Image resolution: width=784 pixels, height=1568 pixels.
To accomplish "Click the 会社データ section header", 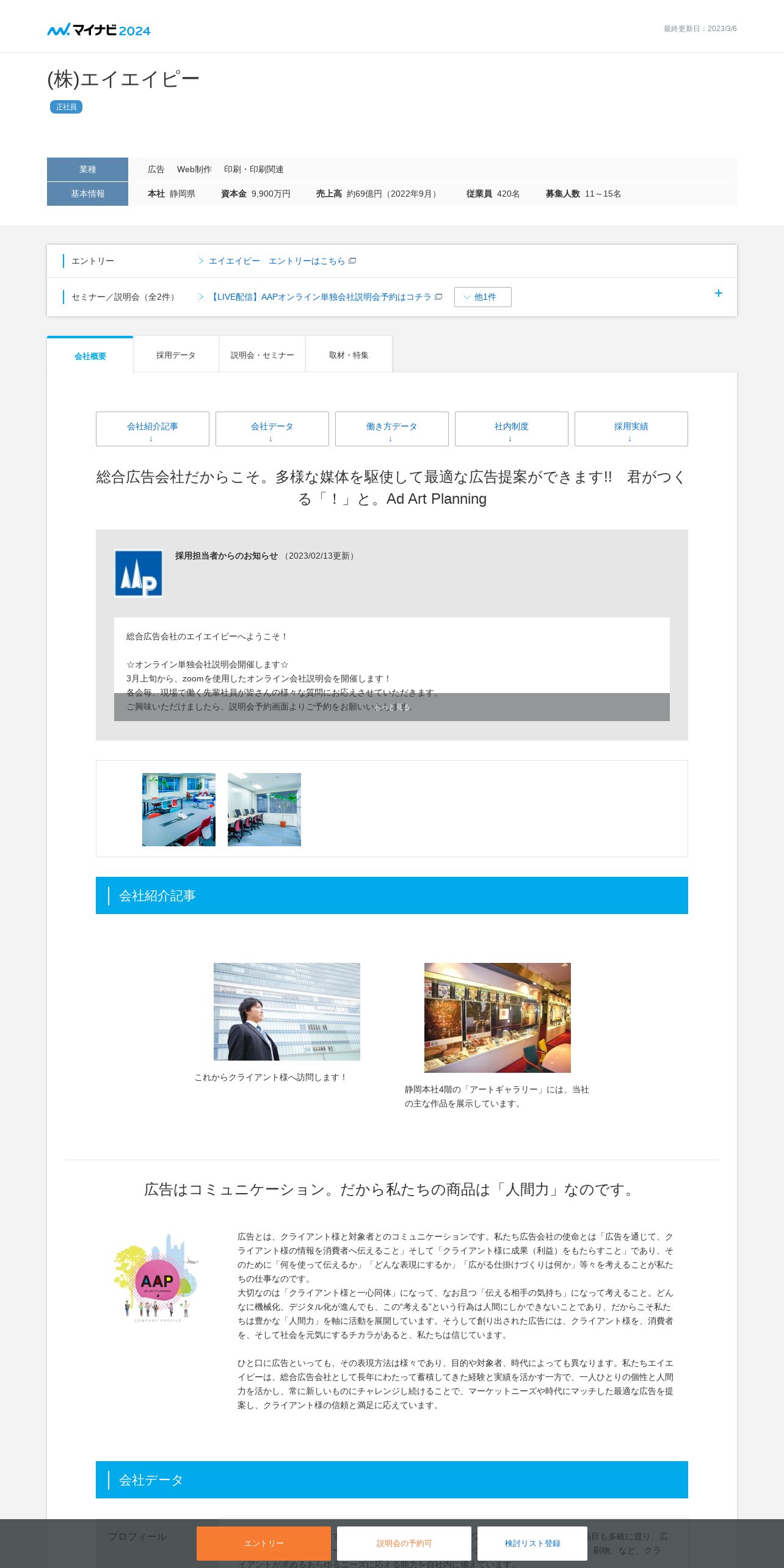I will [x=392, y=1479].
